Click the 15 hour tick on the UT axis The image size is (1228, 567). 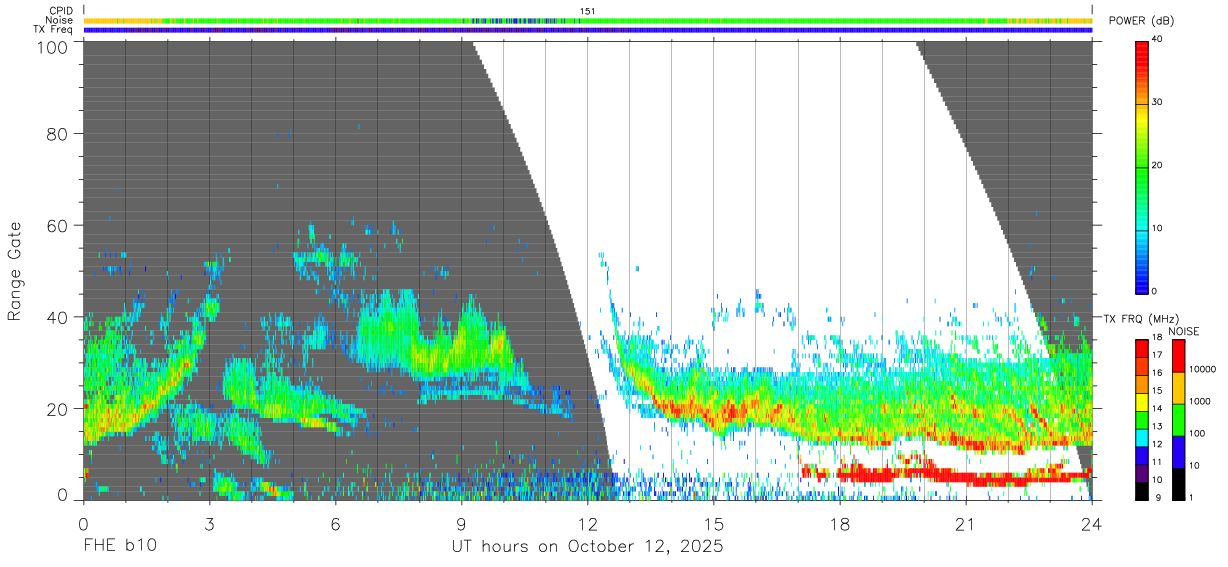point(714,522)
